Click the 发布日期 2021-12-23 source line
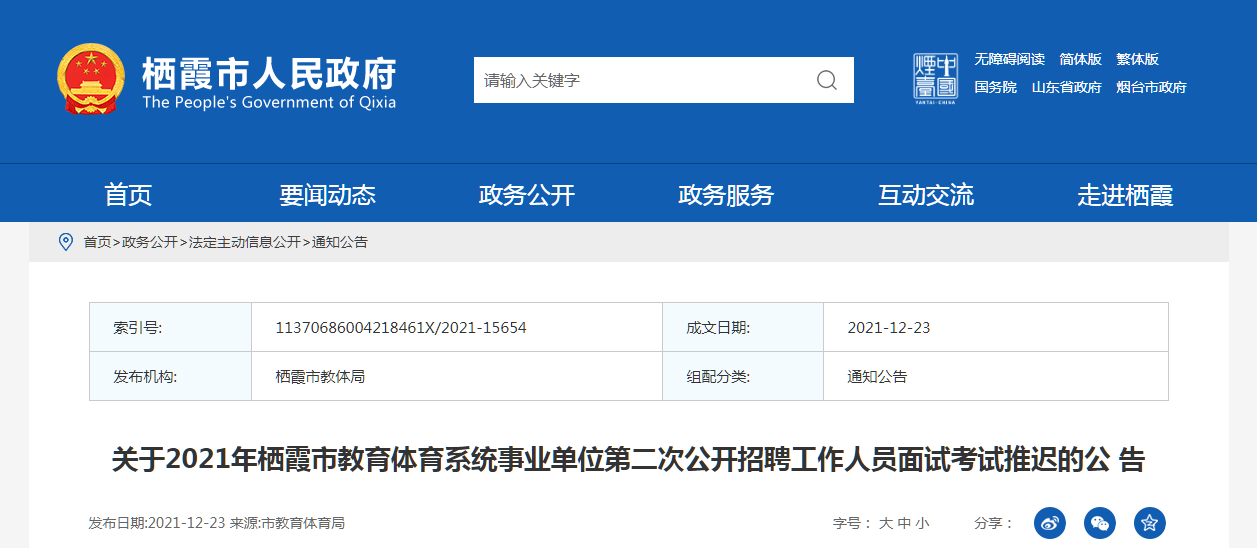The width and height of the screenshot is (1257, 548). click(x=217, y=523)
